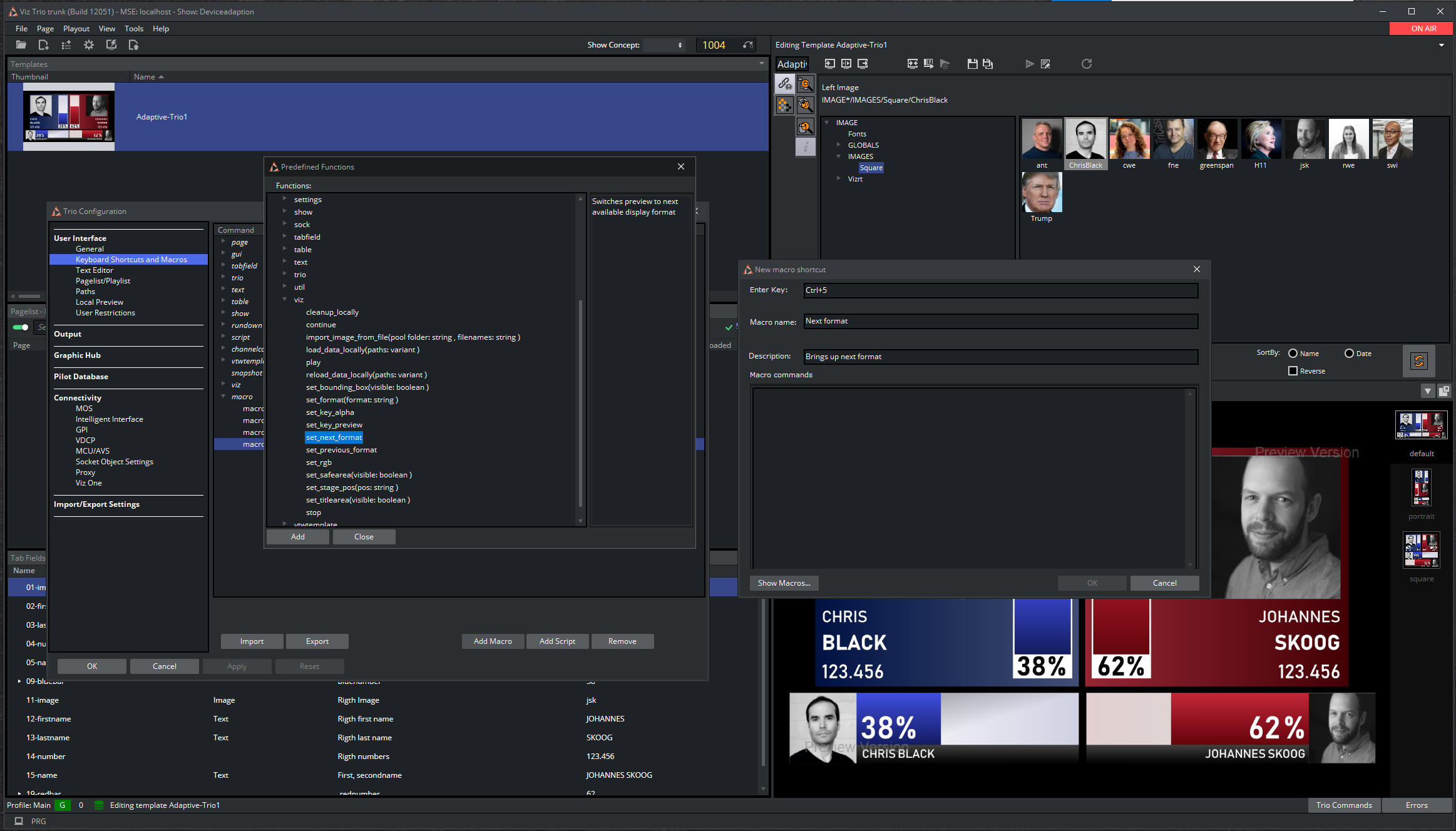1456x831 pixels.
Task: Click the timed play icon
Action: point(945,63)
